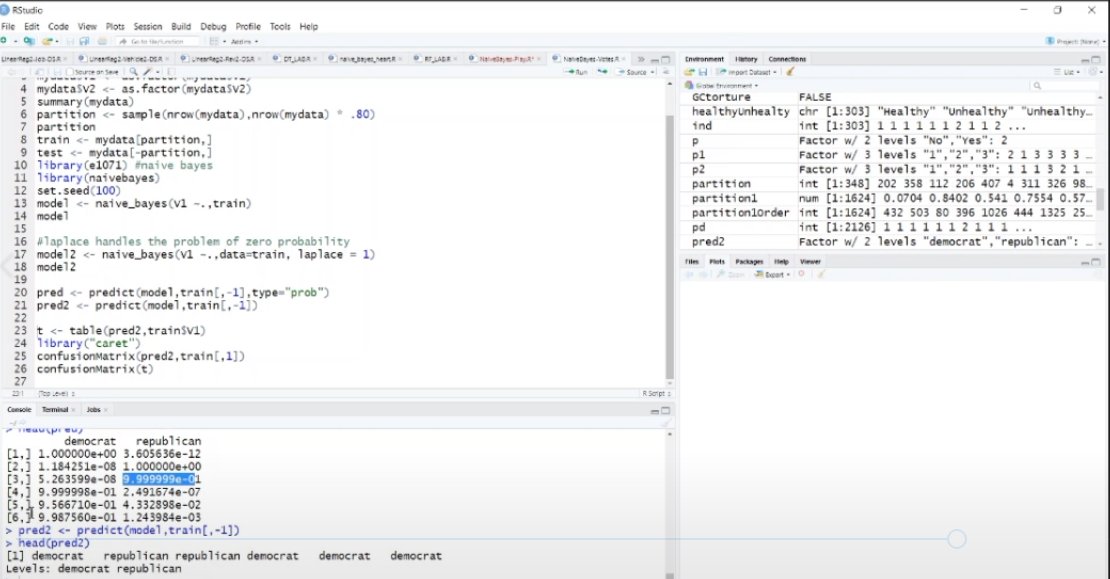The height and width of the screenshot is (579, 1110).
Task: Click the show document outline icon in editor
Action: click(x=665, y=72)
